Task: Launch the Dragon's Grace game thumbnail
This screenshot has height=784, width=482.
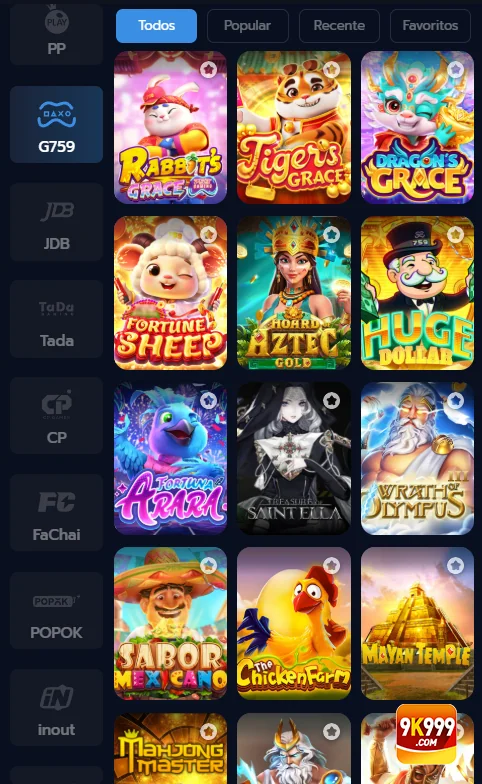Action: coord(417,128)
